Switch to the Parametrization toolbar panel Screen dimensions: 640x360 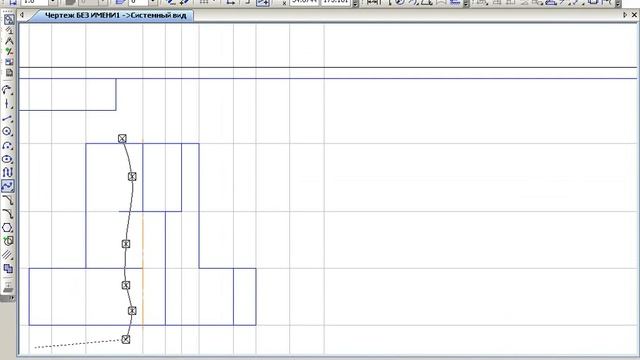pyautogui.click(x=9, y=62)
